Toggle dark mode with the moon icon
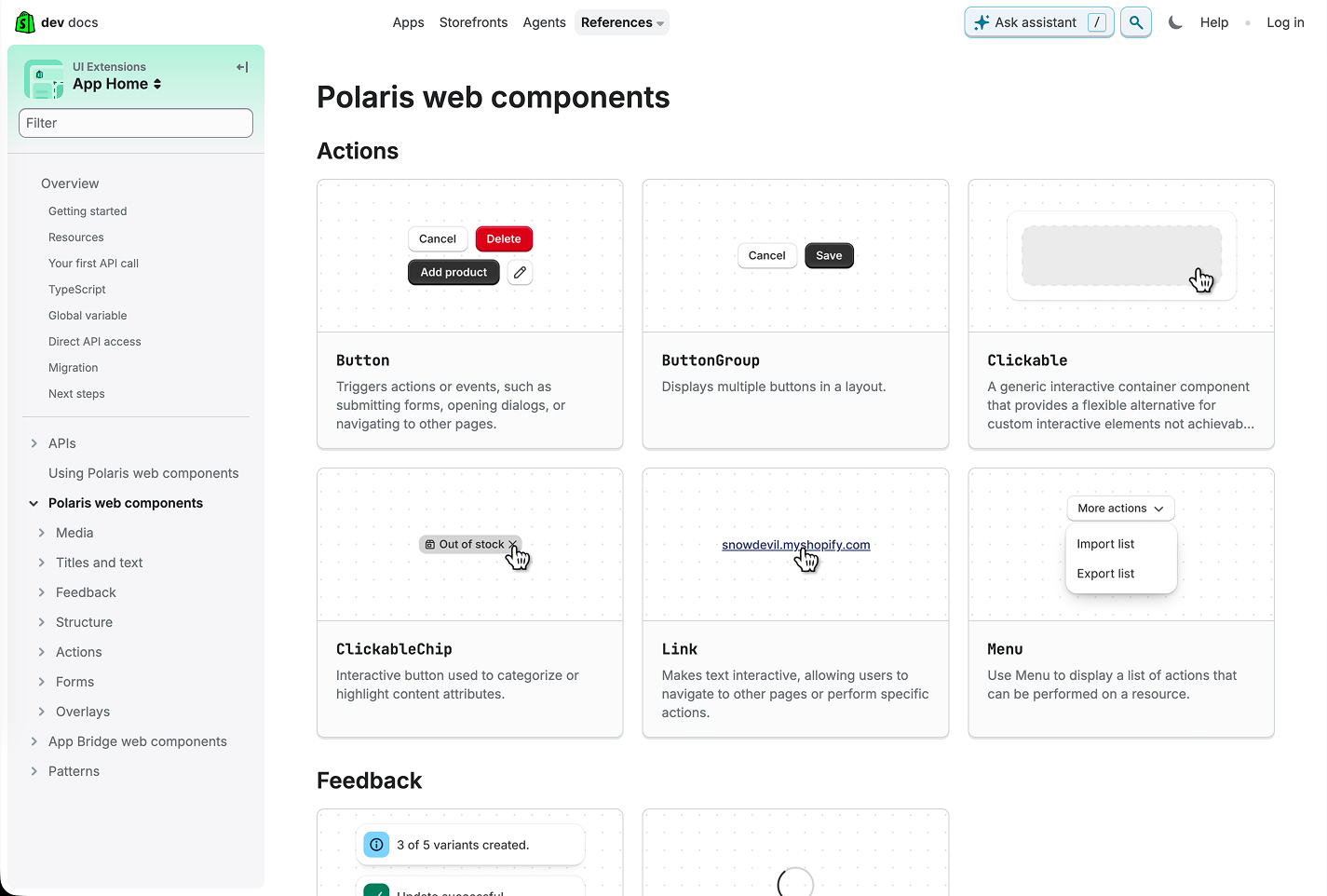This screenshot has height=896, width=1327. [1175, 21]
